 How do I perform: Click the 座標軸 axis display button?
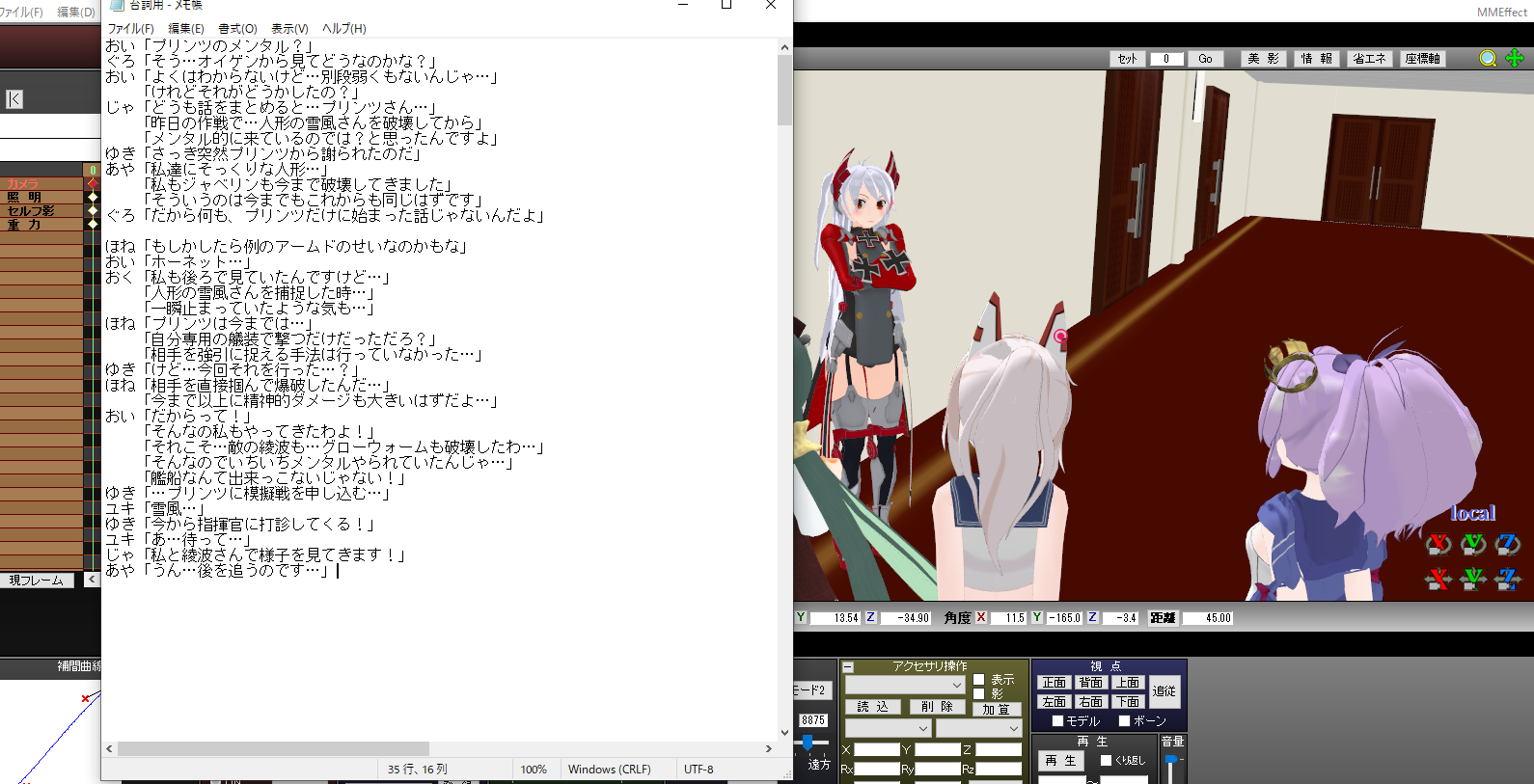1423,59
